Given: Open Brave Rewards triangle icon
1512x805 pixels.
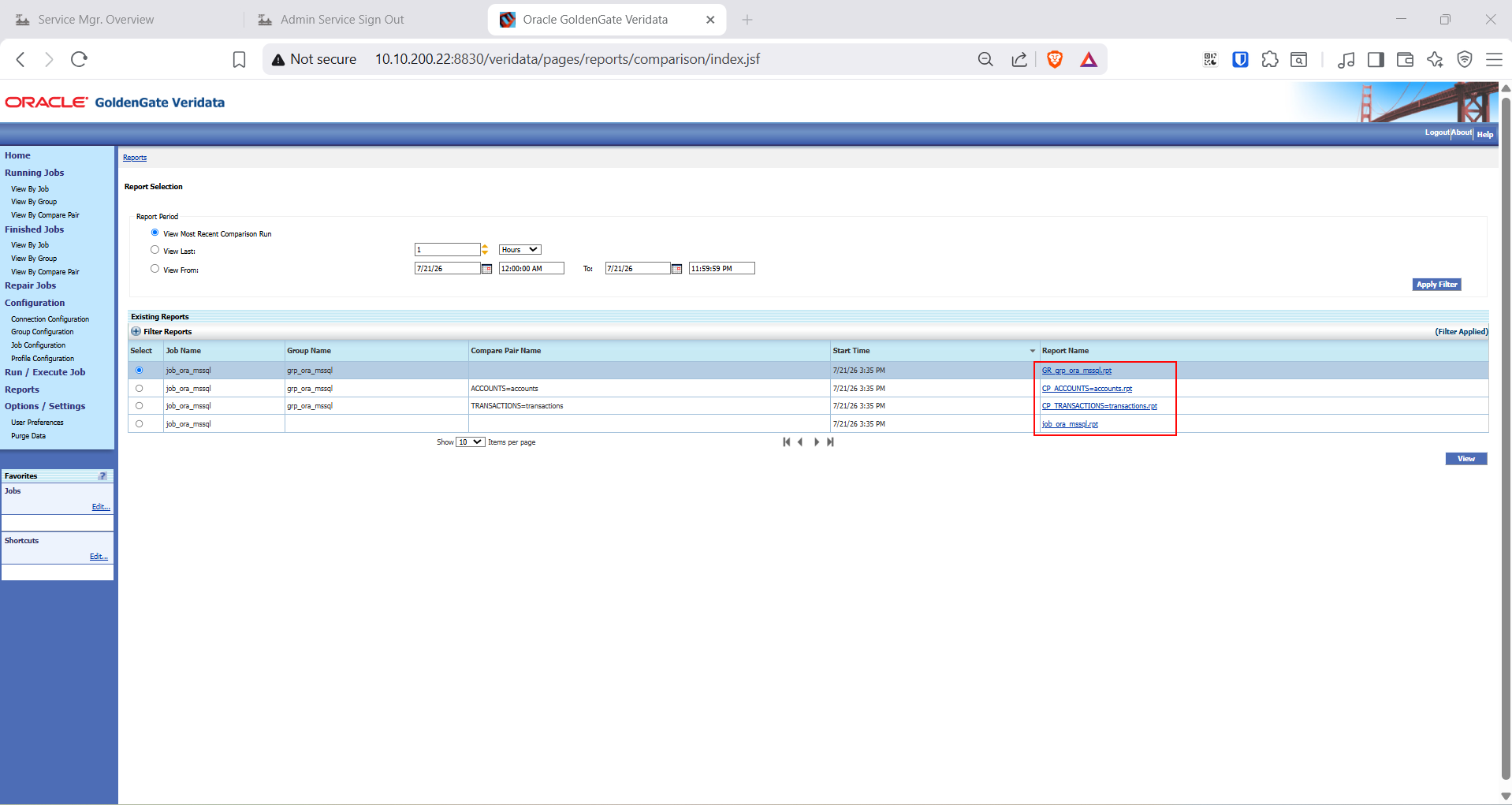Looking at the screenshot, I should coord(1089,59).
